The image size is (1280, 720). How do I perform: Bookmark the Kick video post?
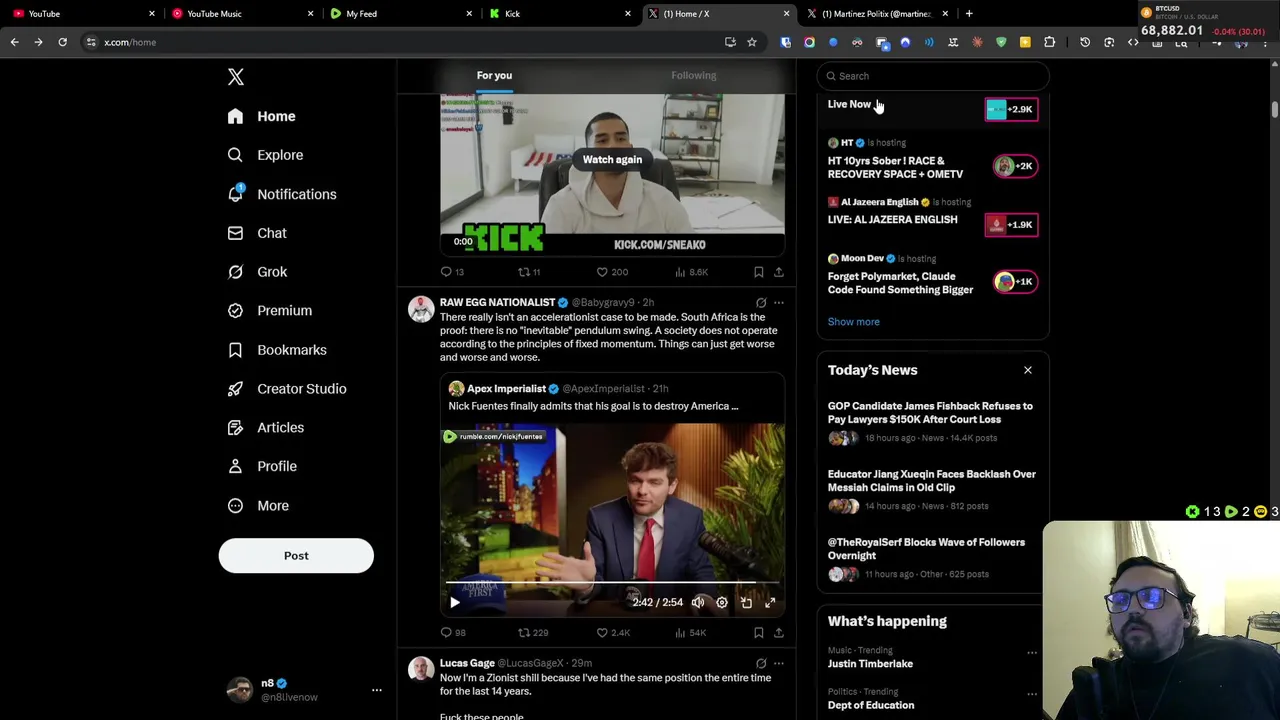pyautogui.click(x=758, y=272)
